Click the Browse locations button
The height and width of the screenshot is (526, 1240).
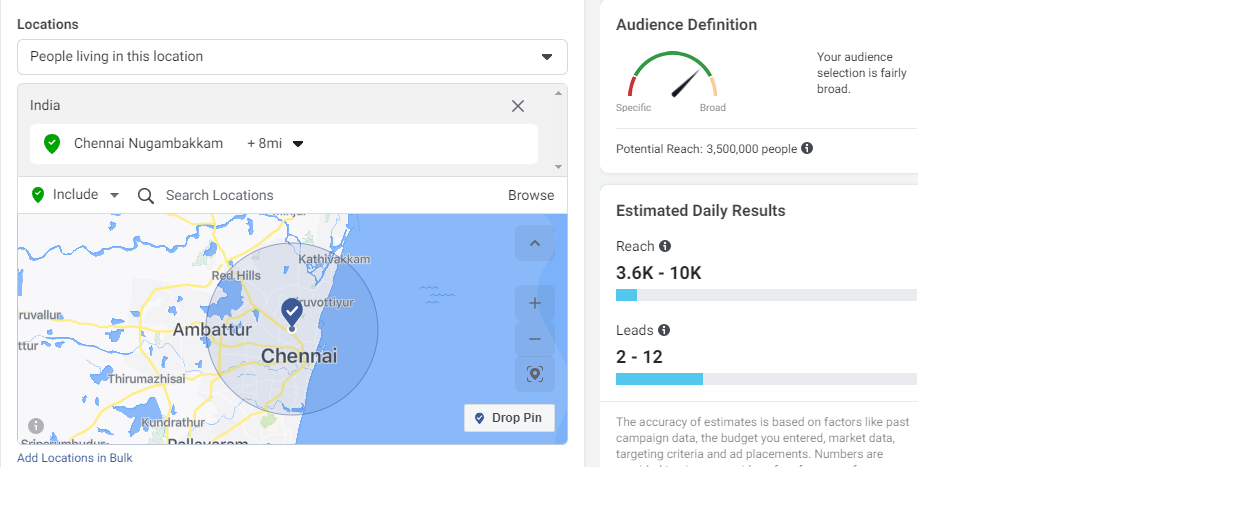531,195
